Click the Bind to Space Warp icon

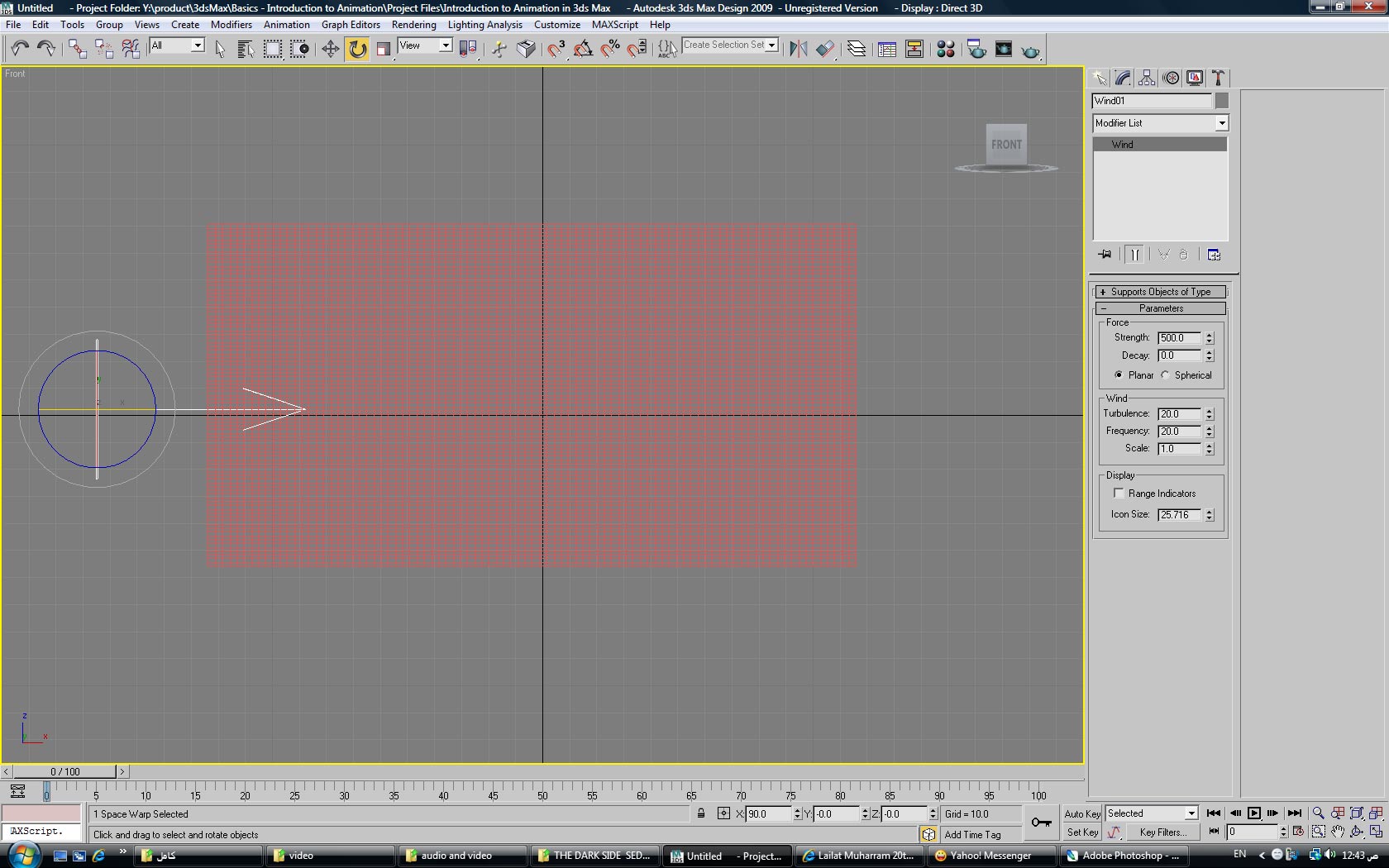[131, 49]
